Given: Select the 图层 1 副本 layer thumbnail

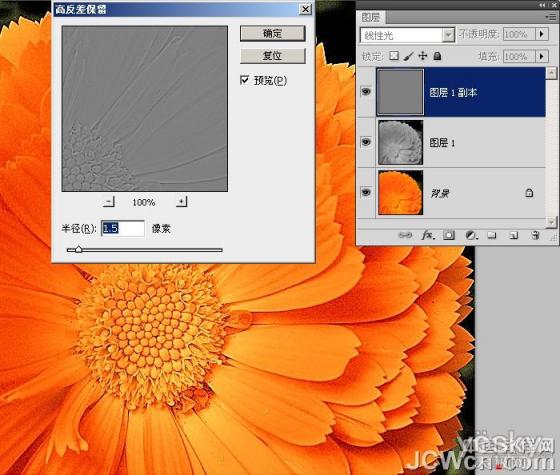Looking at the screenshot, I should point(400,92).
